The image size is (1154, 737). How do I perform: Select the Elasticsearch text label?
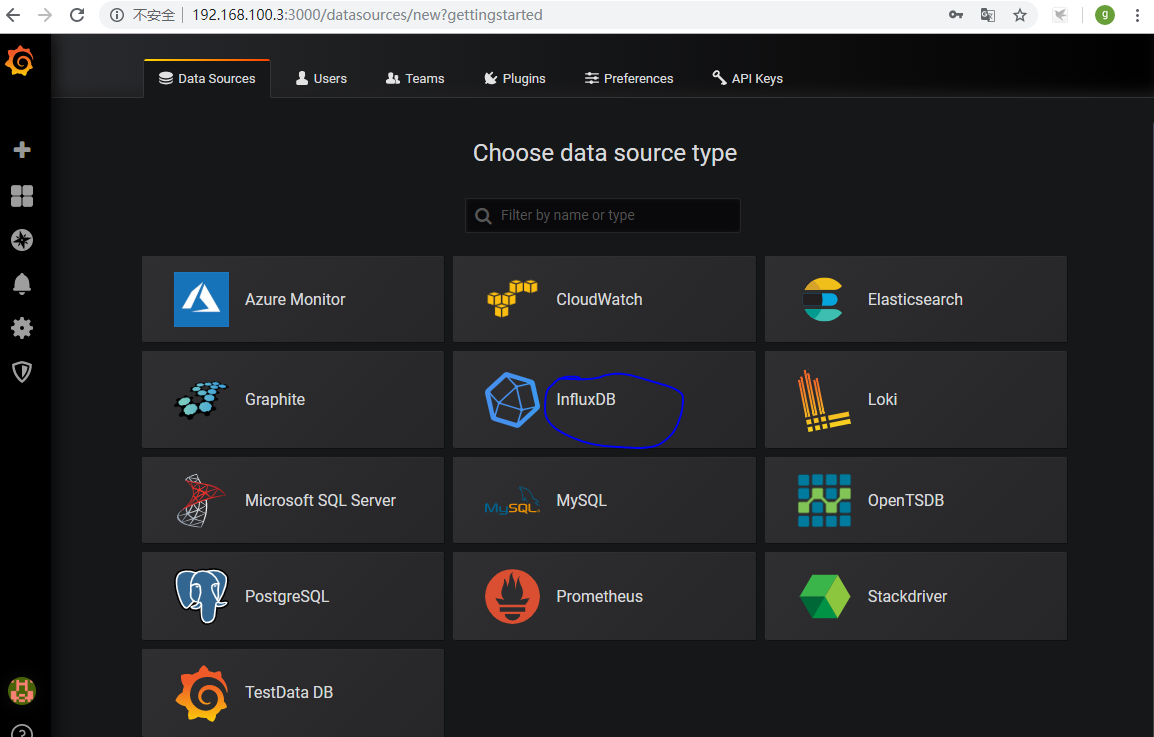pyautogui.click(x=915, y=300)
